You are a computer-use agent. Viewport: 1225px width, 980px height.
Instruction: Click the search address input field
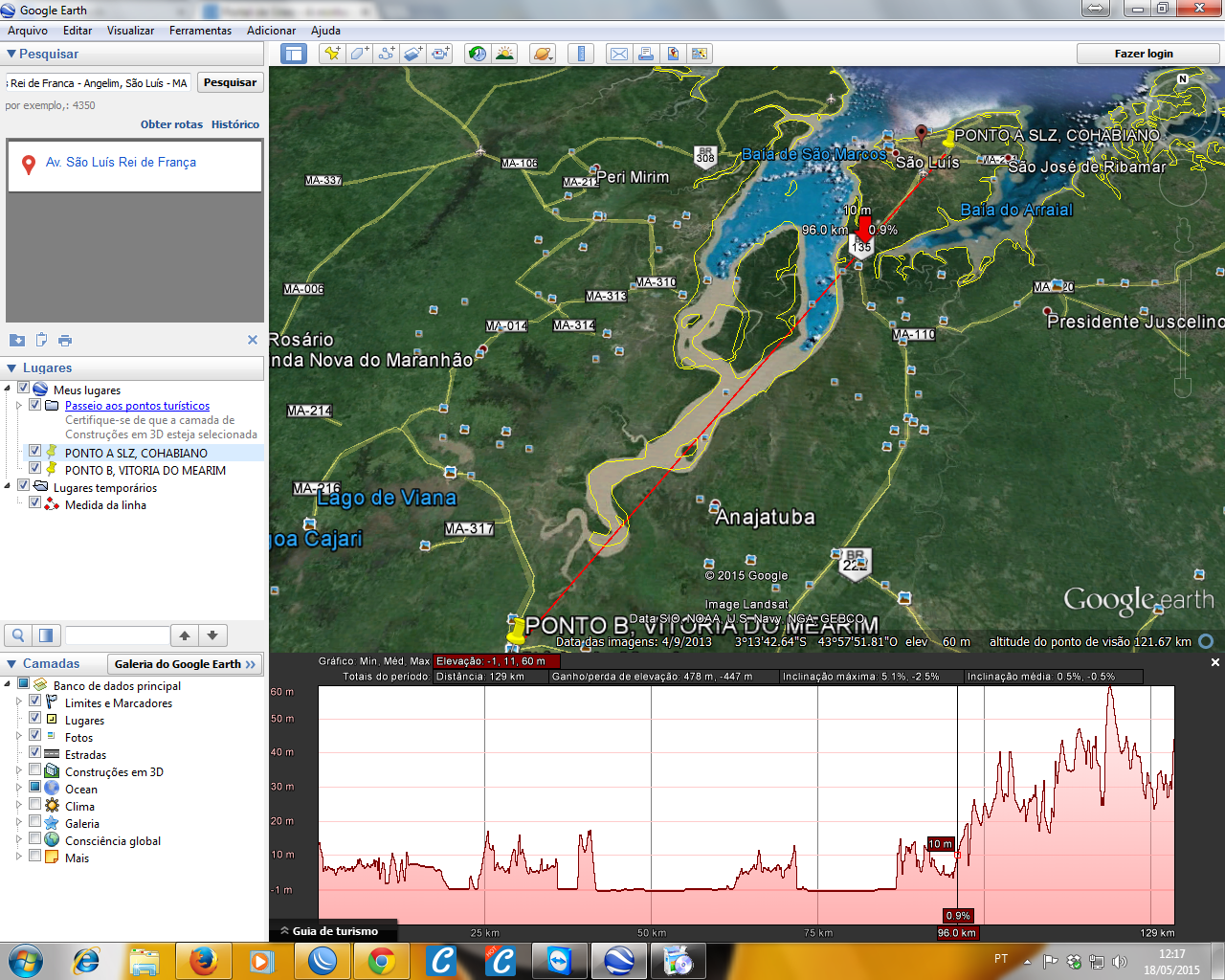[99, 83]
